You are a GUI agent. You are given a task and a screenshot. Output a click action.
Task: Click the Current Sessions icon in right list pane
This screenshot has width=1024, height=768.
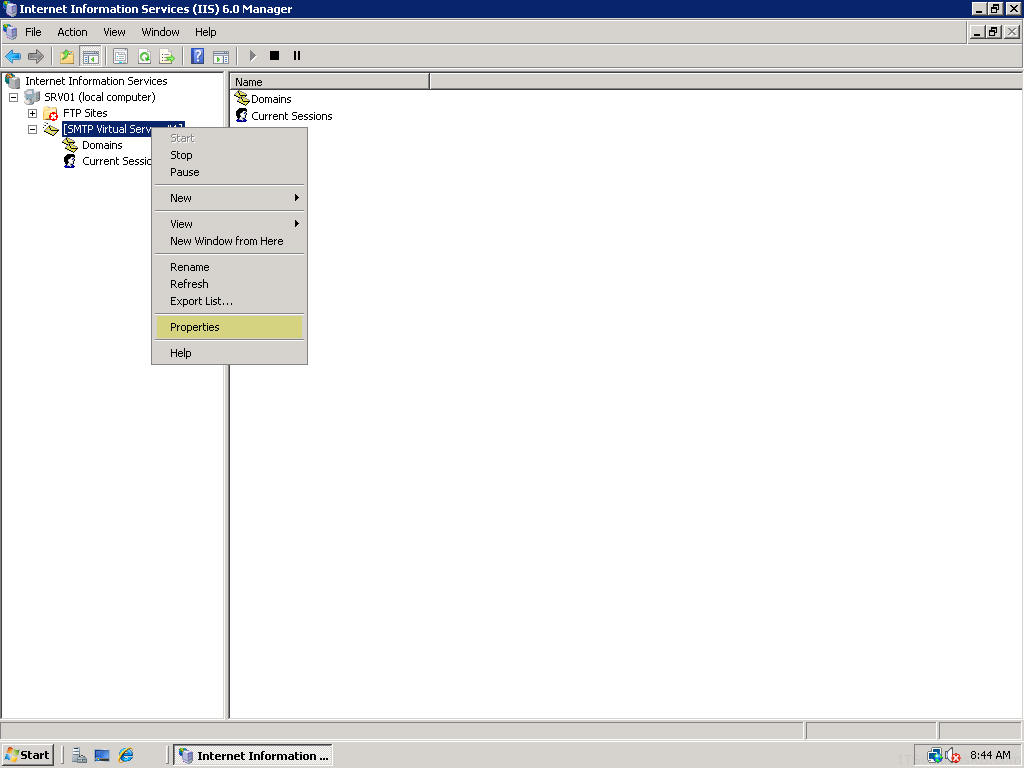tap(242, 116)
